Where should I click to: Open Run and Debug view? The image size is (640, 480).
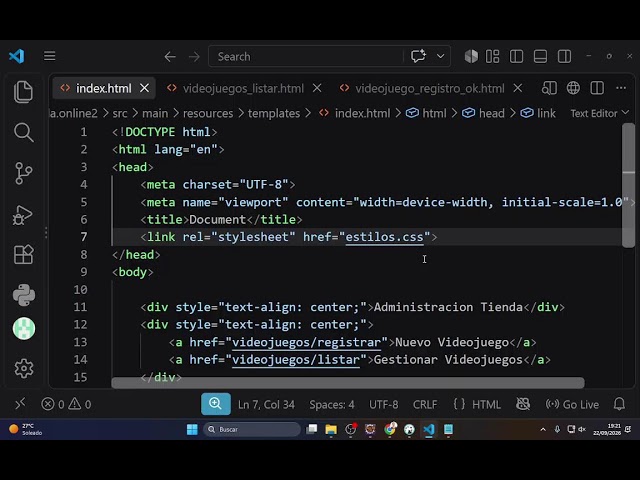(x=22, y=215)
